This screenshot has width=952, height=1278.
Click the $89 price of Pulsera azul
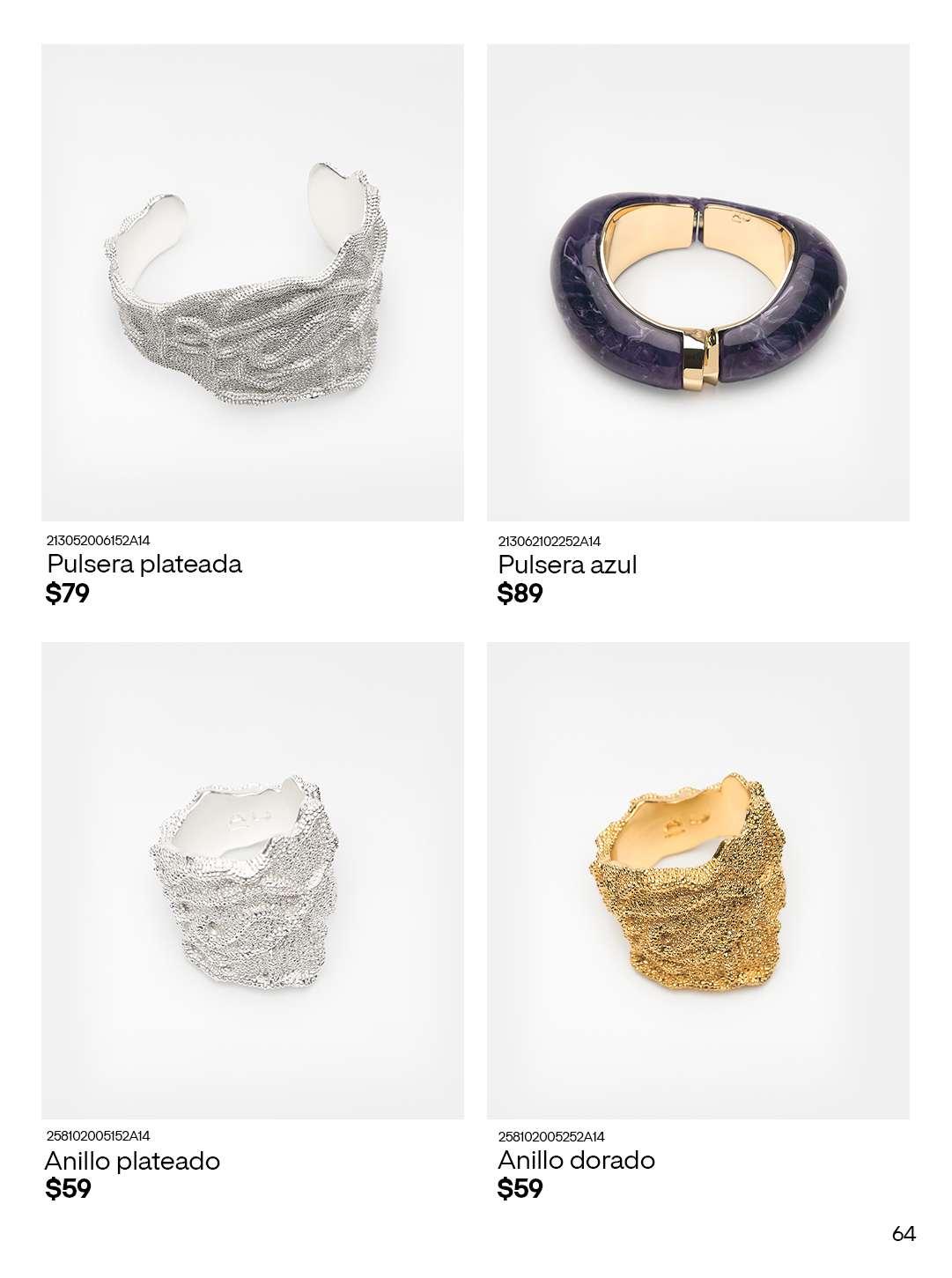tap(520, 594)
